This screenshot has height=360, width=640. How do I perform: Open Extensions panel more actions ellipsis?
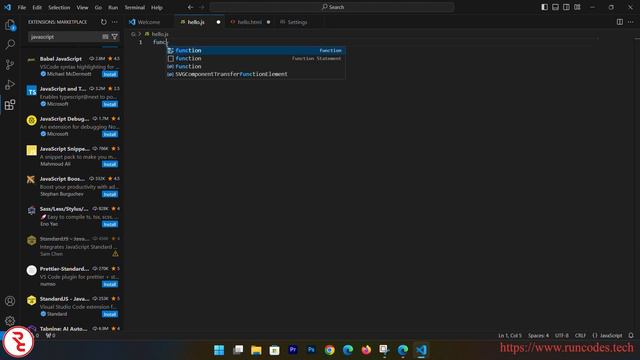point(115,22)
